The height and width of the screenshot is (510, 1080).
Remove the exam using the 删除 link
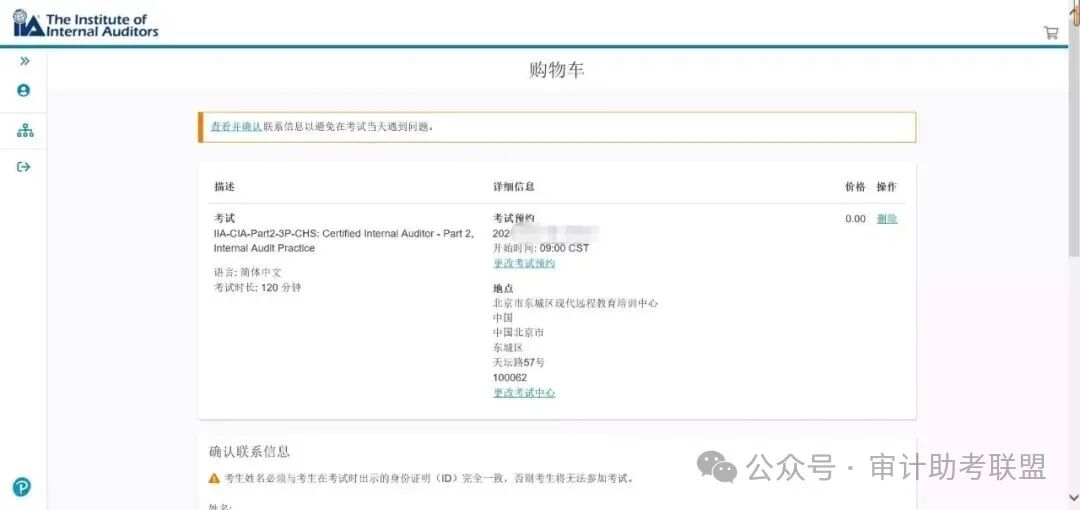887,219
